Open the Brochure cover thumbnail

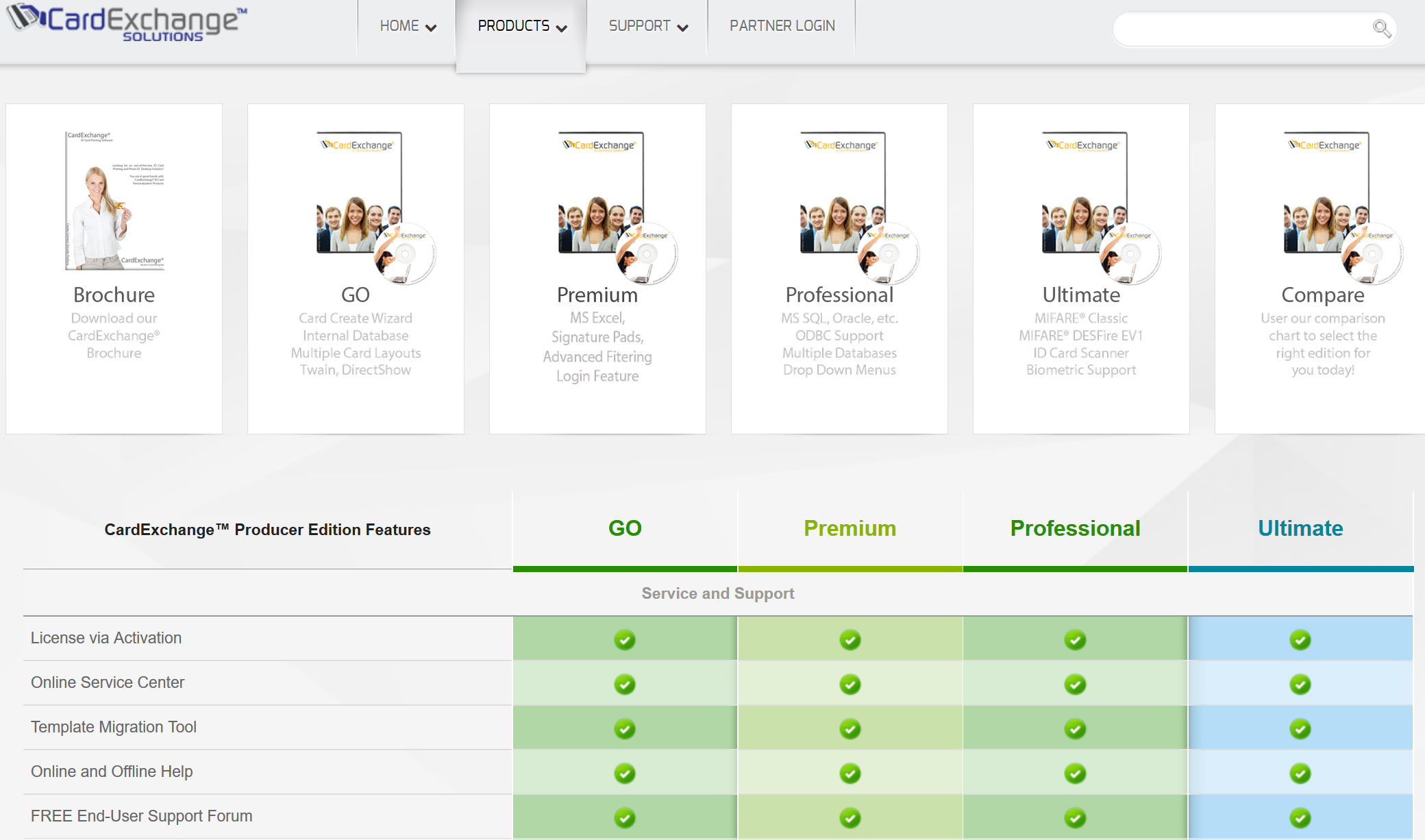pos(114,201)
